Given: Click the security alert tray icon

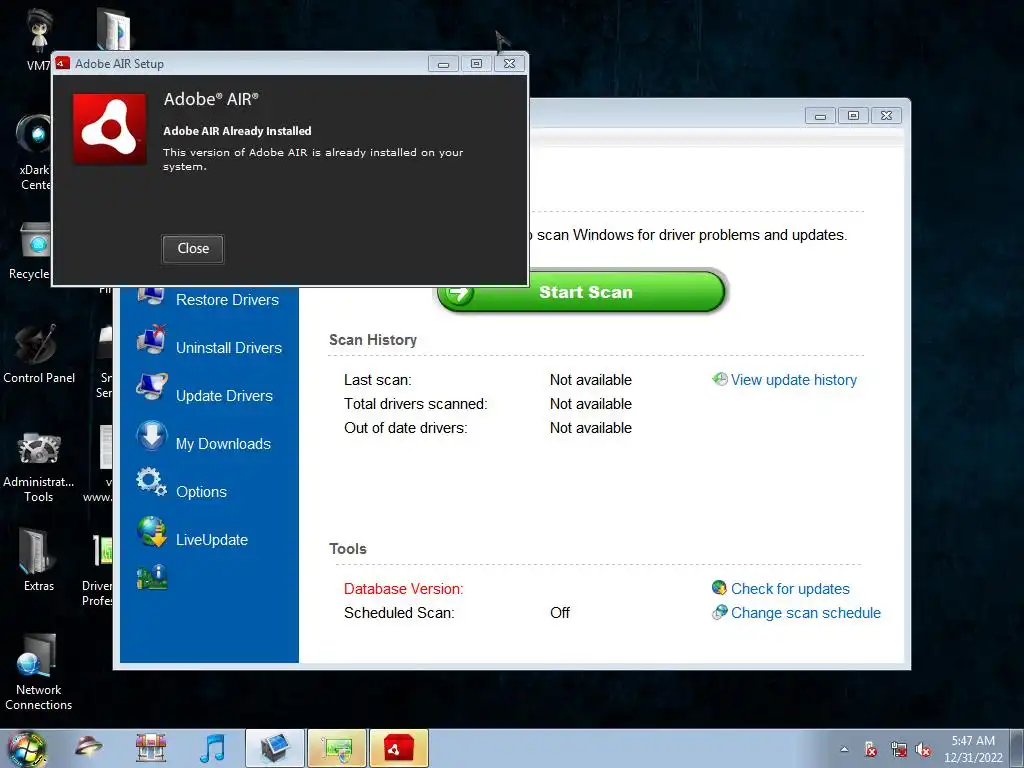Looking at the screenshot, I should [x=871, y=750].
